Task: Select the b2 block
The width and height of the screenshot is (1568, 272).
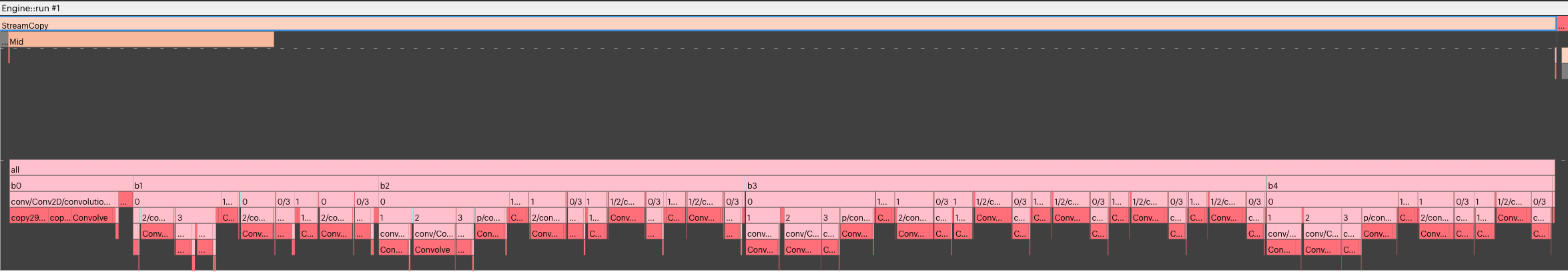Action: 560,185
